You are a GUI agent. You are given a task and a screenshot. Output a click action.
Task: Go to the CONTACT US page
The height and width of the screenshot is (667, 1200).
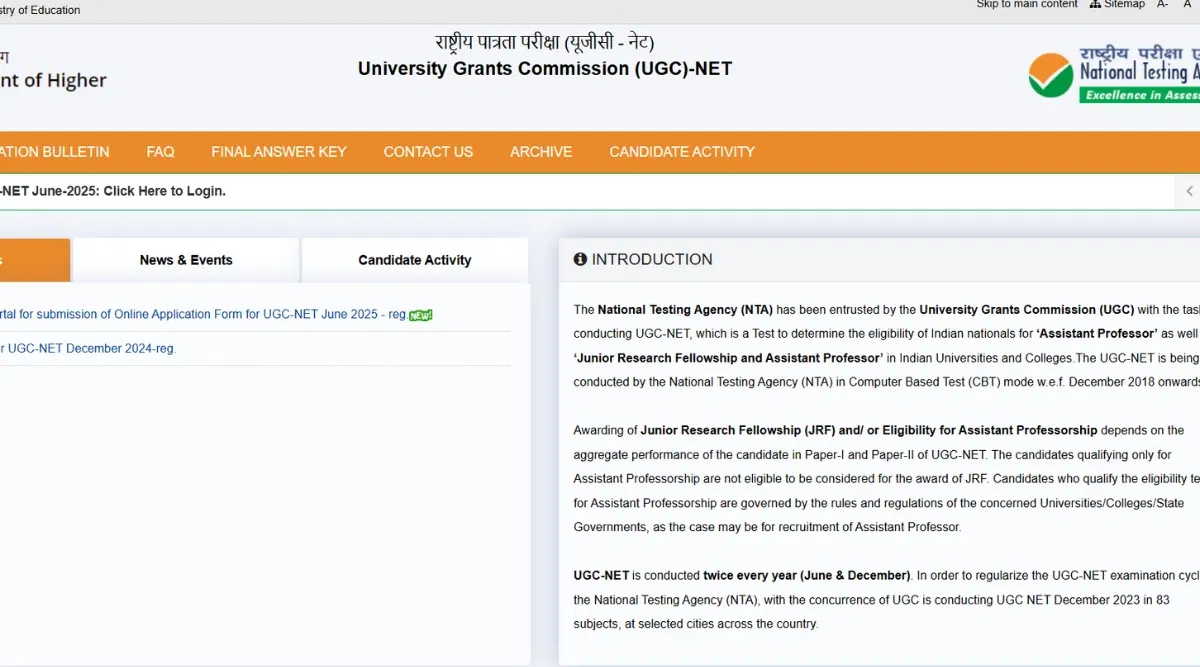click(428, 152)
